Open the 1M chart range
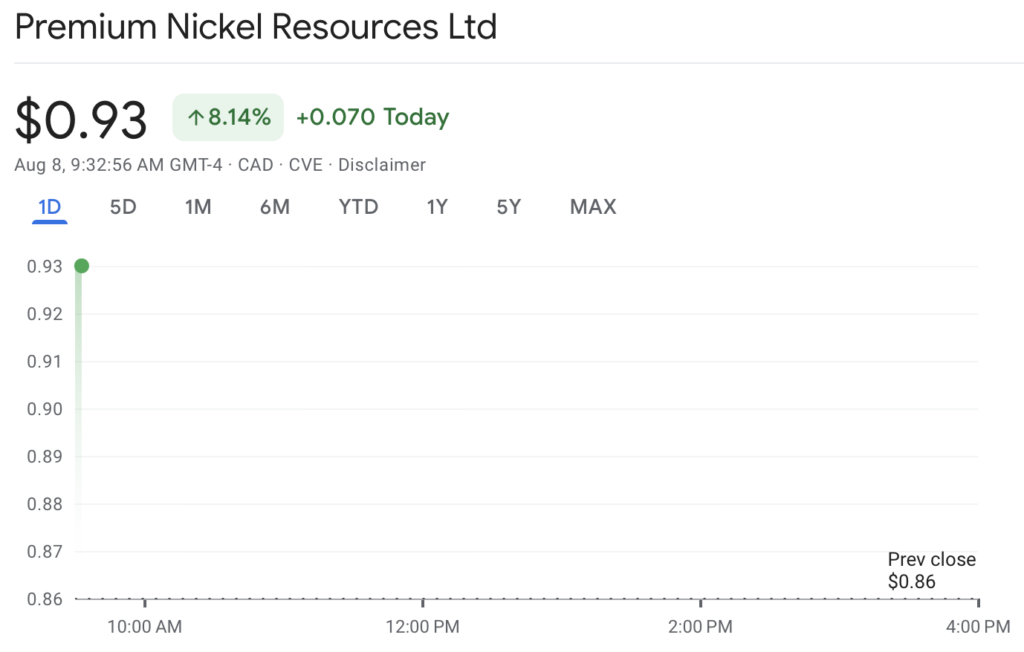Screen dimensions: 1024x652 tap(198, 207)
